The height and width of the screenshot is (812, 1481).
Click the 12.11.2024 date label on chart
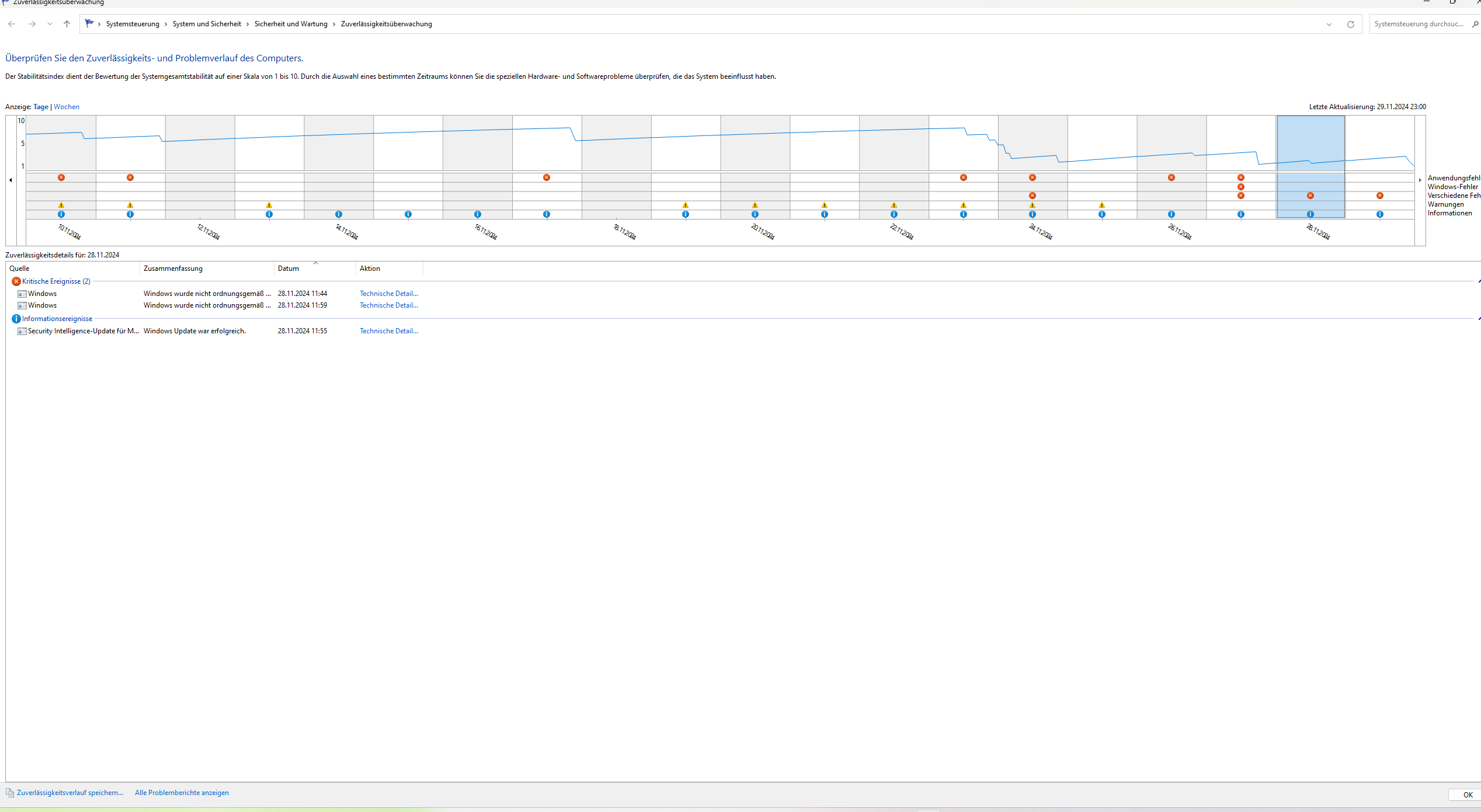coord(208,232)
